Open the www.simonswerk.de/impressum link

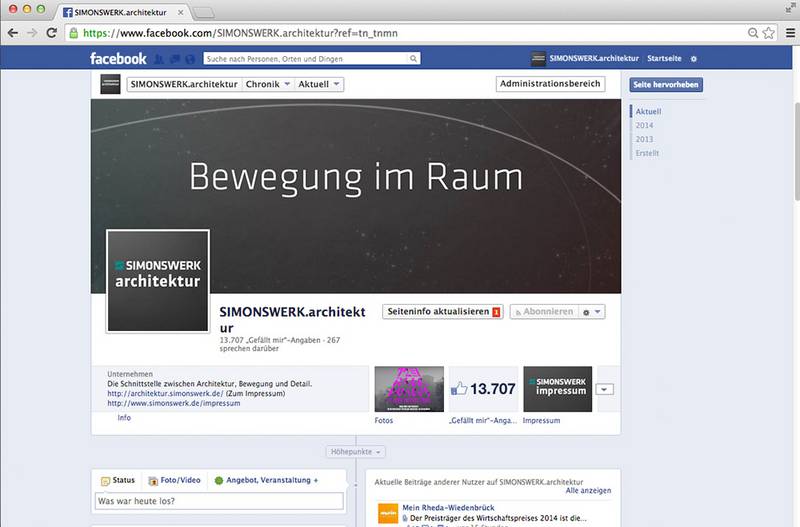pyautogui.click(x=173, y=404)
